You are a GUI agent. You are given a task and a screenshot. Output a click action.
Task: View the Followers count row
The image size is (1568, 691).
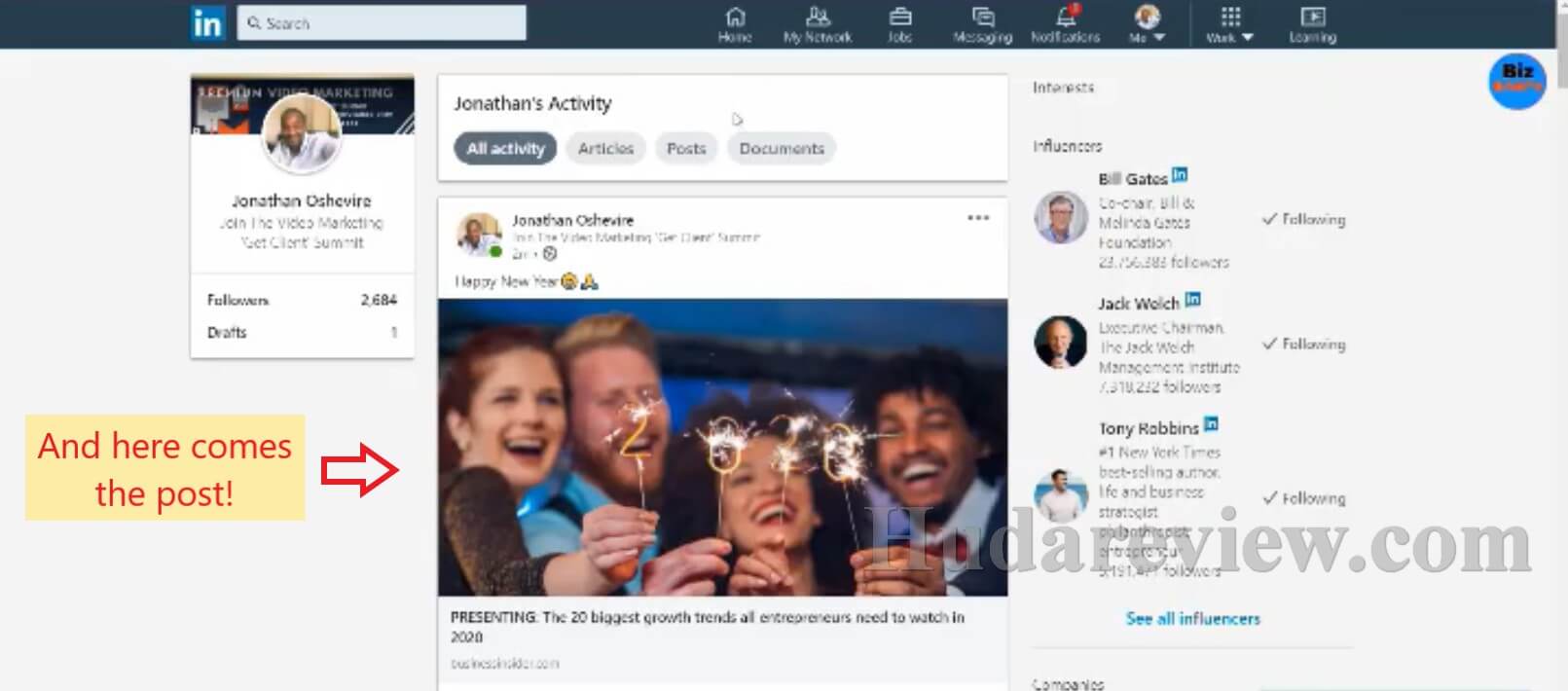pos(302,300)
